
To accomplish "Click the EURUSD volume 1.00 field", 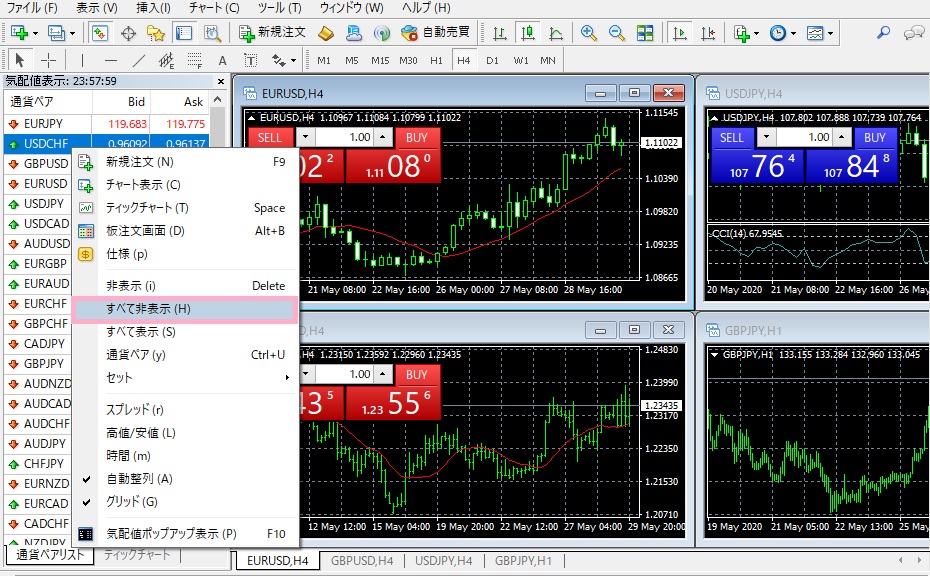I will click(345, 138).
